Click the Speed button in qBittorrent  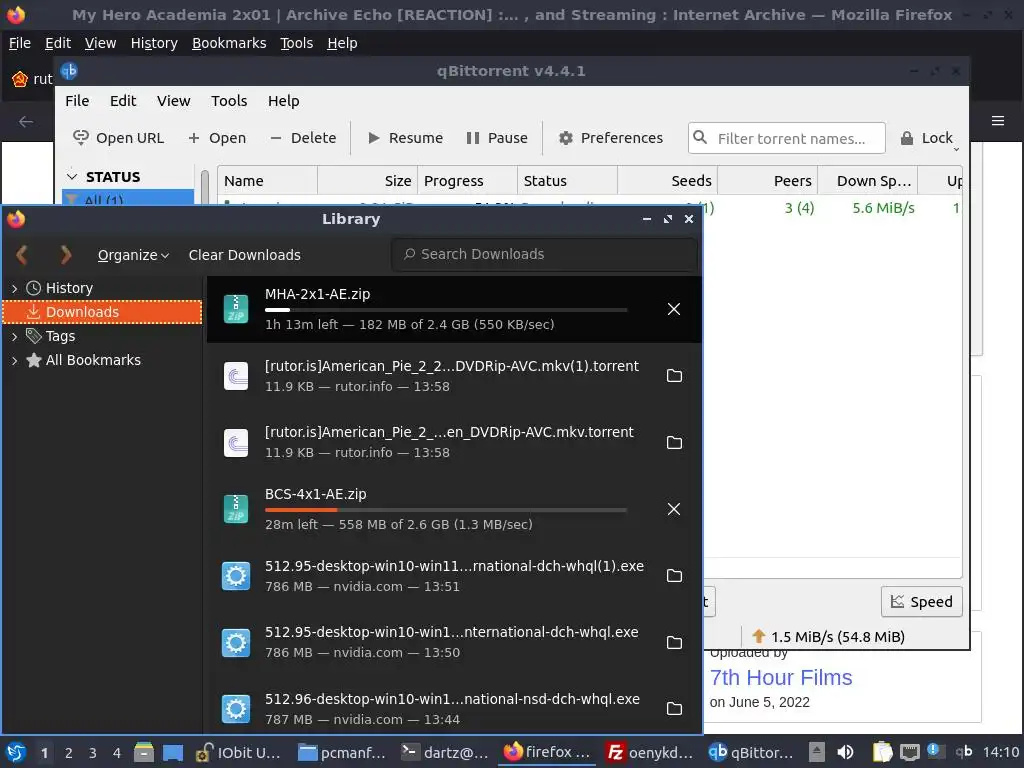point(921,601)
